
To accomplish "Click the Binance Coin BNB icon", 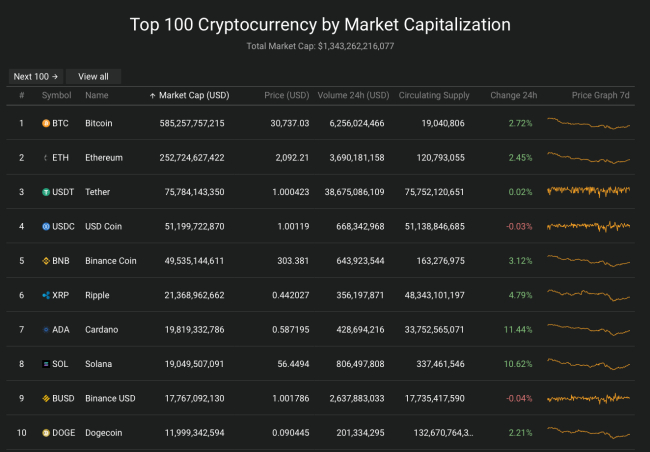I will point(46,261).
